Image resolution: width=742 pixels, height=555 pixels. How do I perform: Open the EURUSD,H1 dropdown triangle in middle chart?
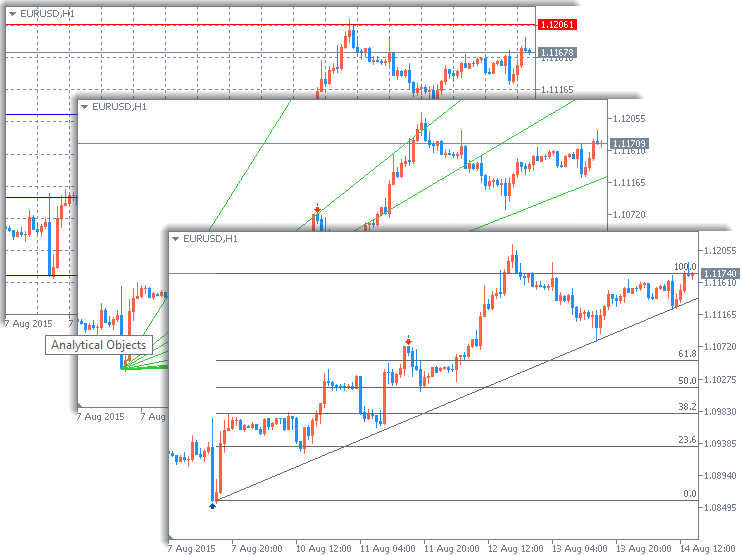tap(85, 107)
